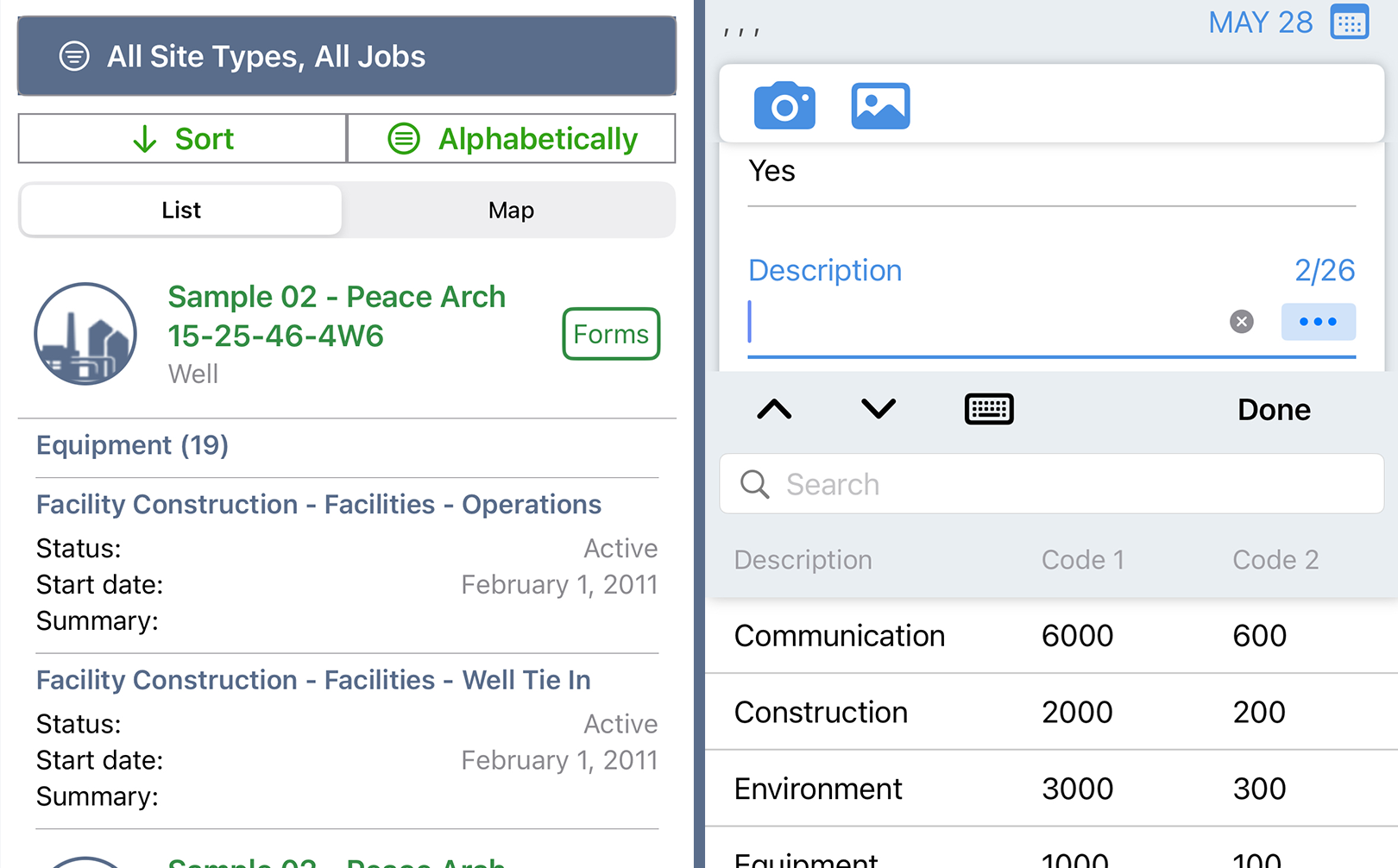
Task: Go to previous field with the up chevron
Action: pos(774,408)
